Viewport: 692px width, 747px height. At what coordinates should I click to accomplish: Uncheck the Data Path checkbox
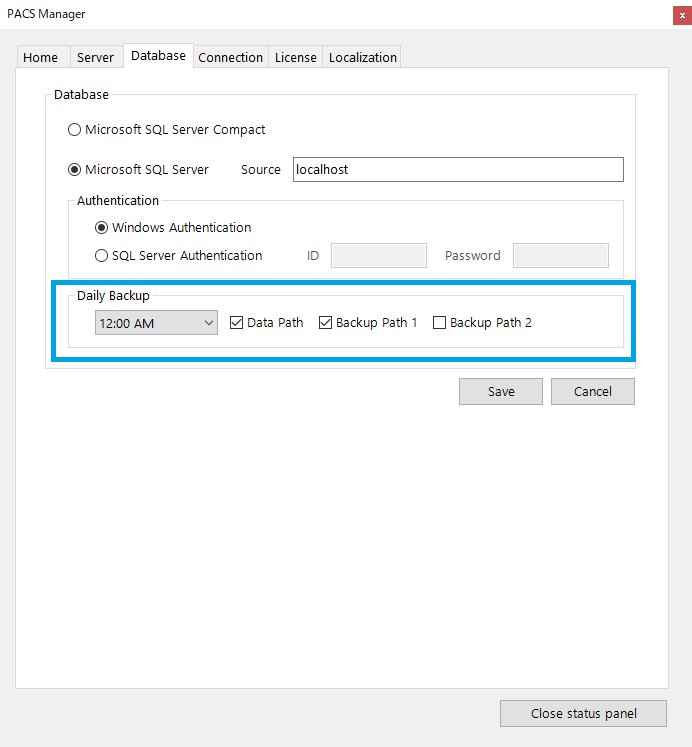pyautogui.click(x=236, y=323)
